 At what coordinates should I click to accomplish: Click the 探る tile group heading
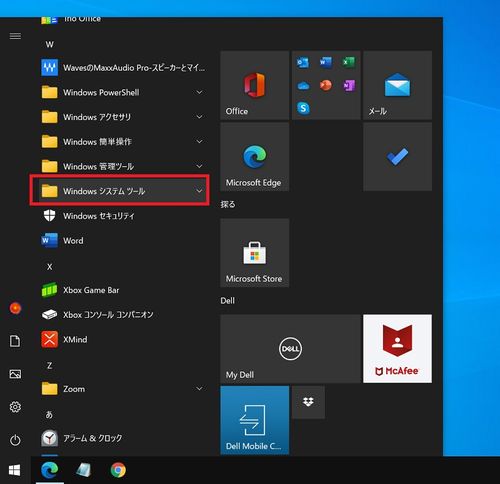coord(228,204)
